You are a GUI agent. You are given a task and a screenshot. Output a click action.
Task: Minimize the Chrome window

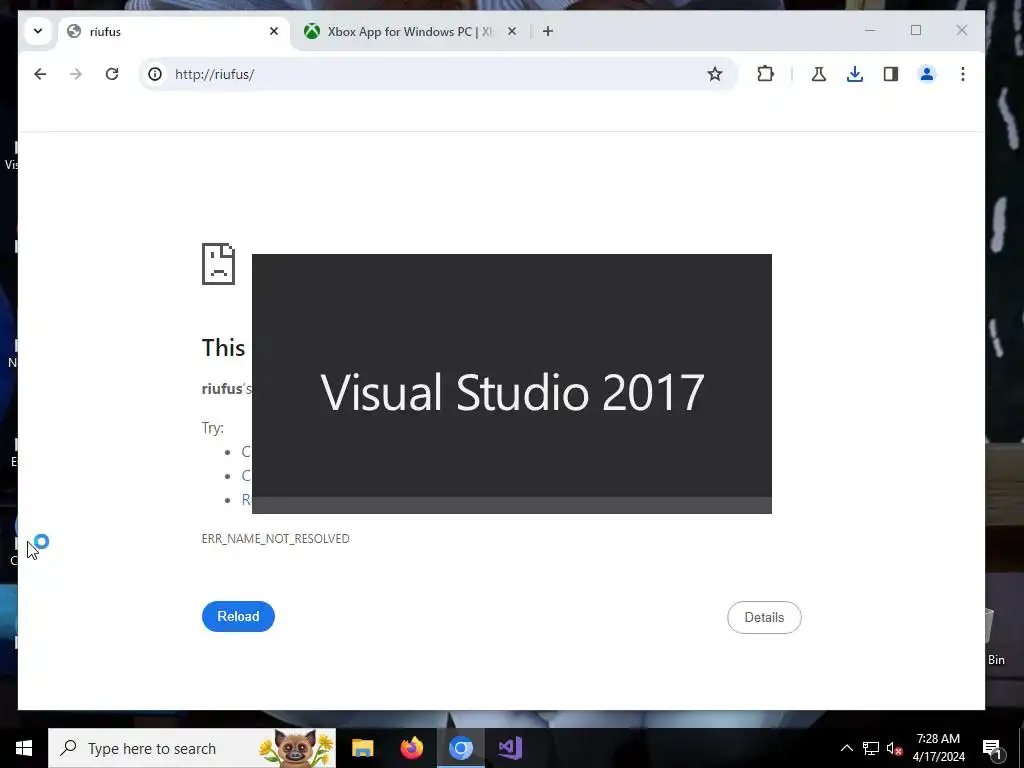pos(870,30)
